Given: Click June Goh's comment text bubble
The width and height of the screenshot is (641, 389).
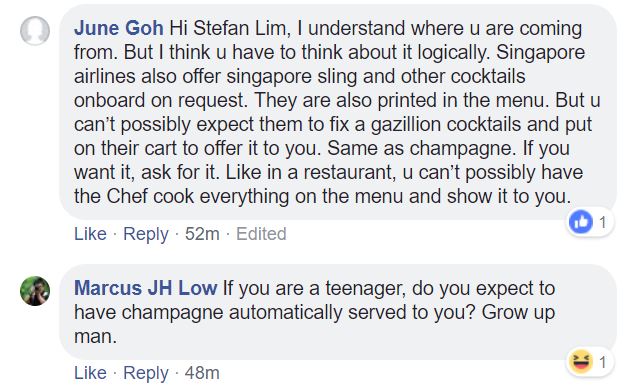Looking at the screenshot, I should tap(338, 112).
